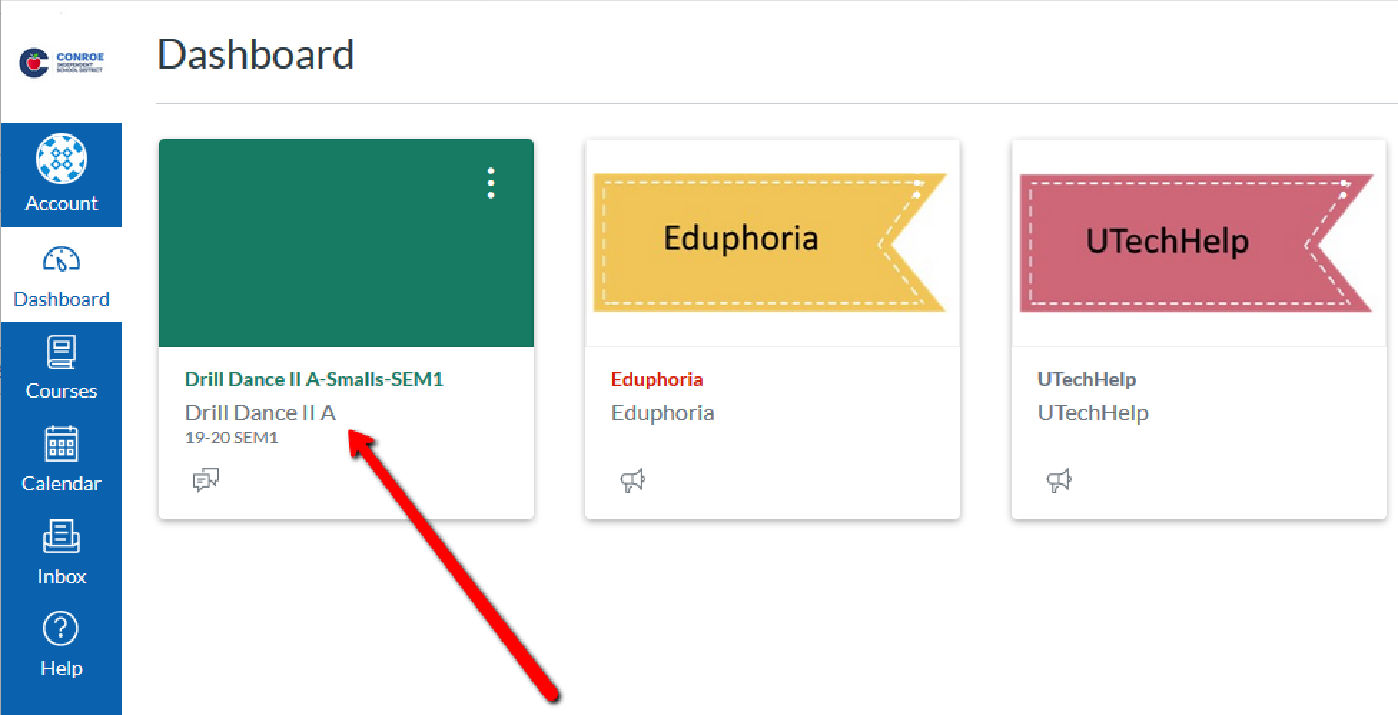Click the 19-20 SEM1 term text
This screenshot has height=715, width=1398.
pyautogui.click(x=231, y=438)
